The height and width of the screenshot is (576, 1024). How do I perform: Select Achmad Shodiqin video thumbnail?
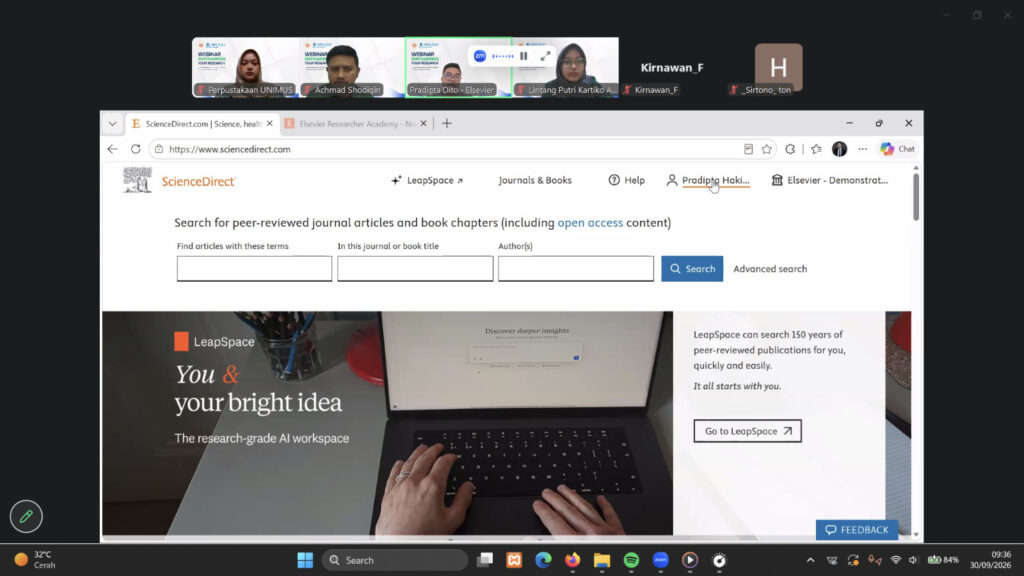click(352, 67)
